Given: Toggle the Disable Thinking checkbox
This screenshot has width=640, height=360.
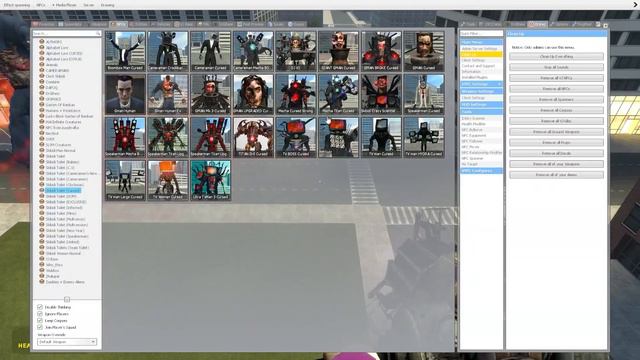Looking at the screenshot, I should pyautogui.click(x=40, y=307).
